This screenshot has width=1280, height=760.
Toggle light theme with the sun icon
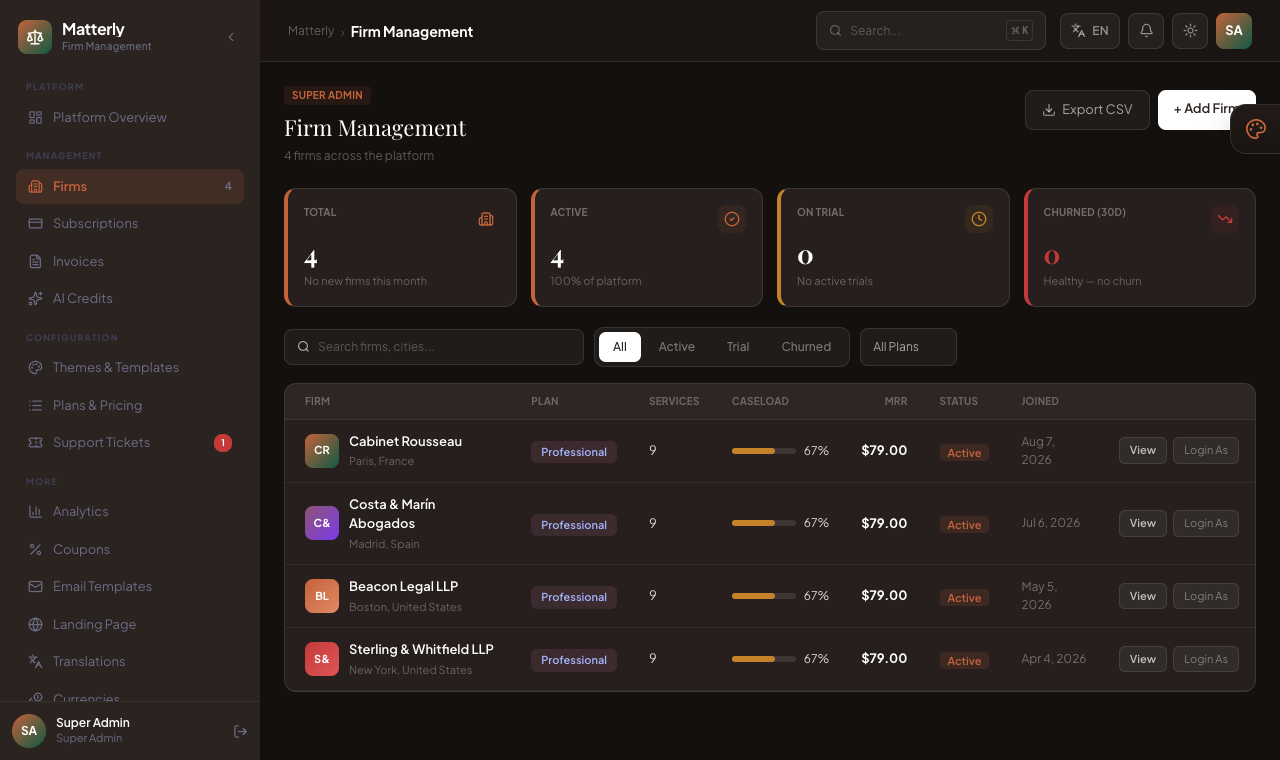click(1190, 31)
